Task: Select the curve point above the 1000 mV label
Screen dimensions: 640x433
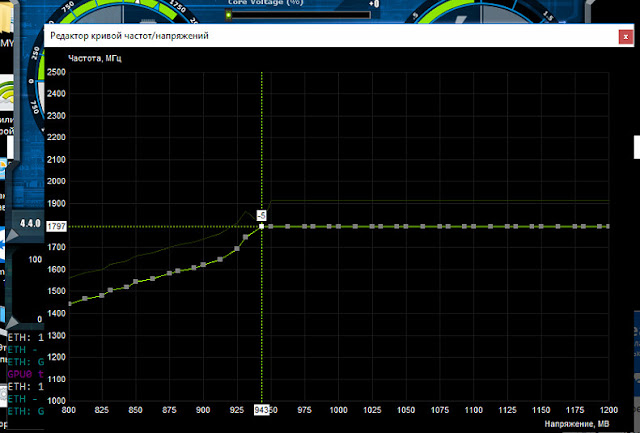Action: pos(338,226)
